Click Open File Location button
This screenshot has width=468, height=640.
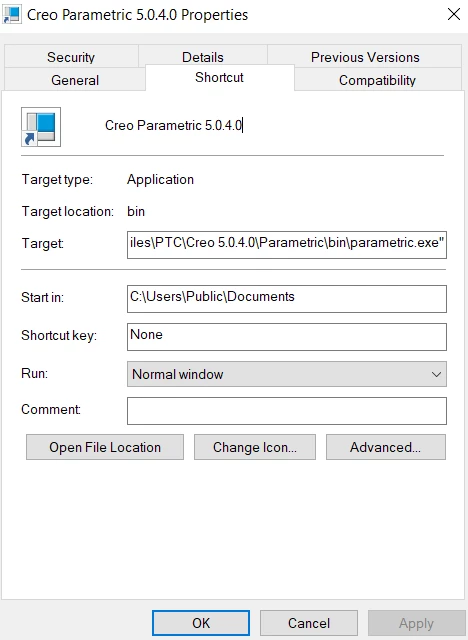pos(105,447)
